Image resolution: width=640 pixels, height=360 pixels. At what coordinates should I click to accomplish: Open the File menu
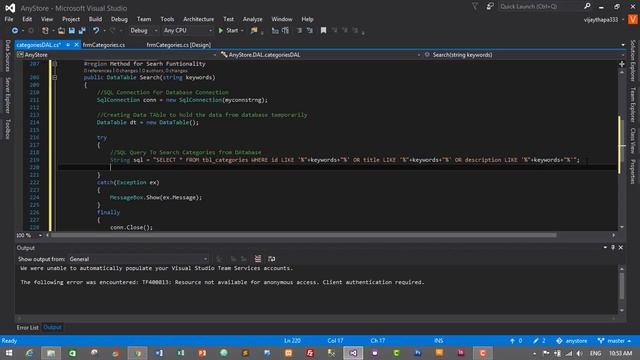(x=9, y=19)
